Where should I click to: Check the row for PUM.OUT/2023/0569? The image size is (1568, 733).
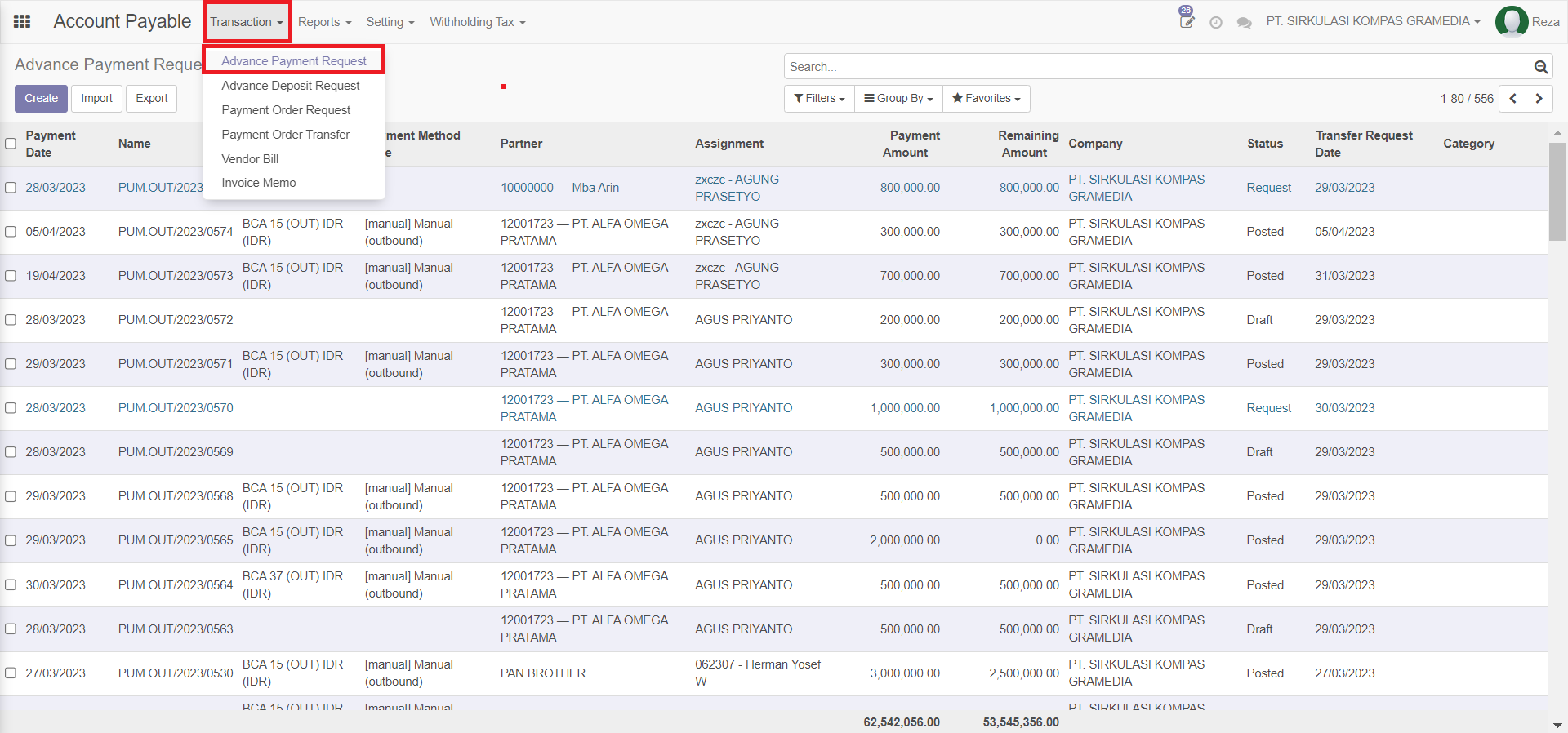tap(11, 452)
